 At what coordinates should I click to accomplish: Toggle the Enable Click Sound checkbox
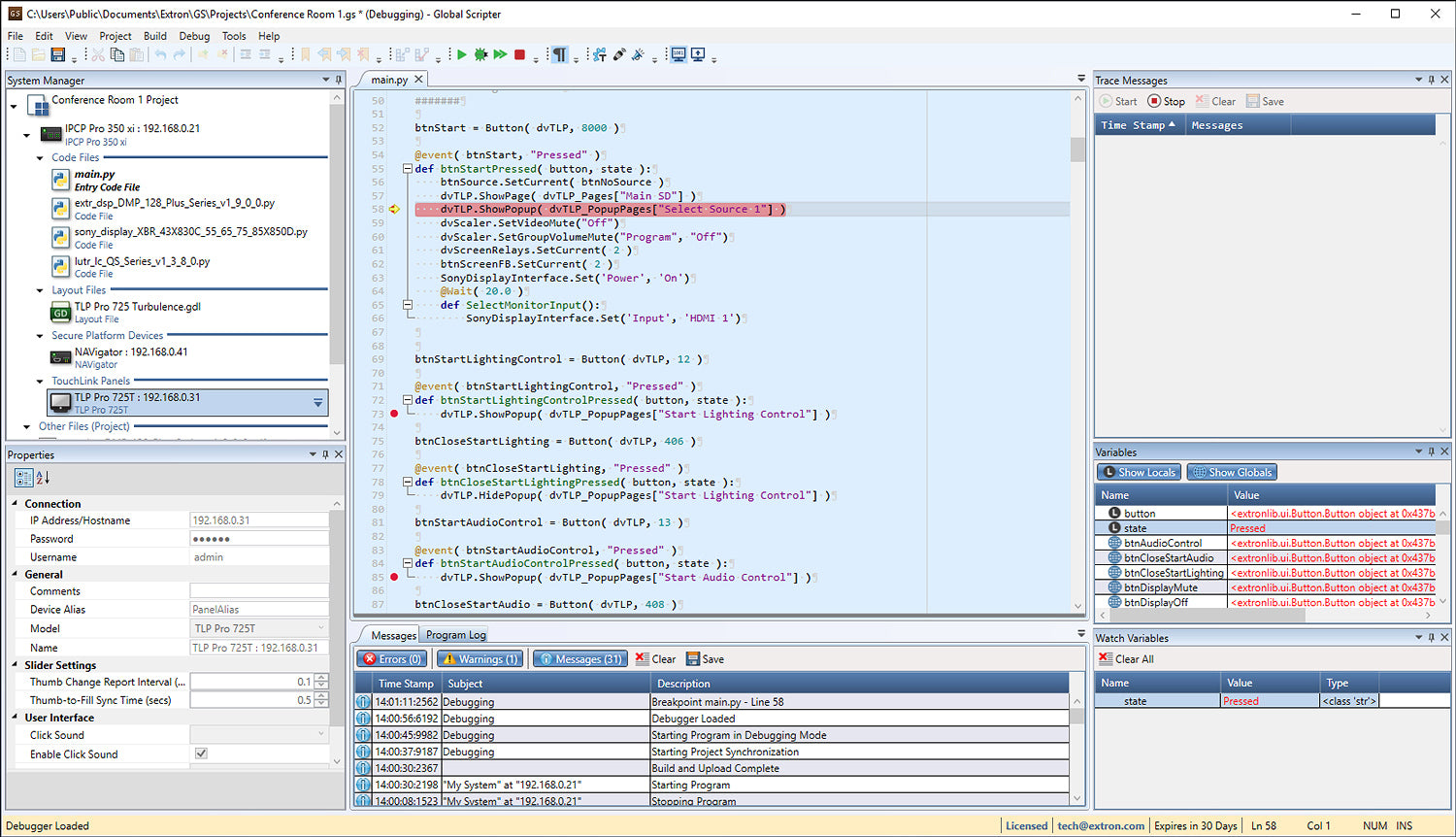(x=201, y=753)
